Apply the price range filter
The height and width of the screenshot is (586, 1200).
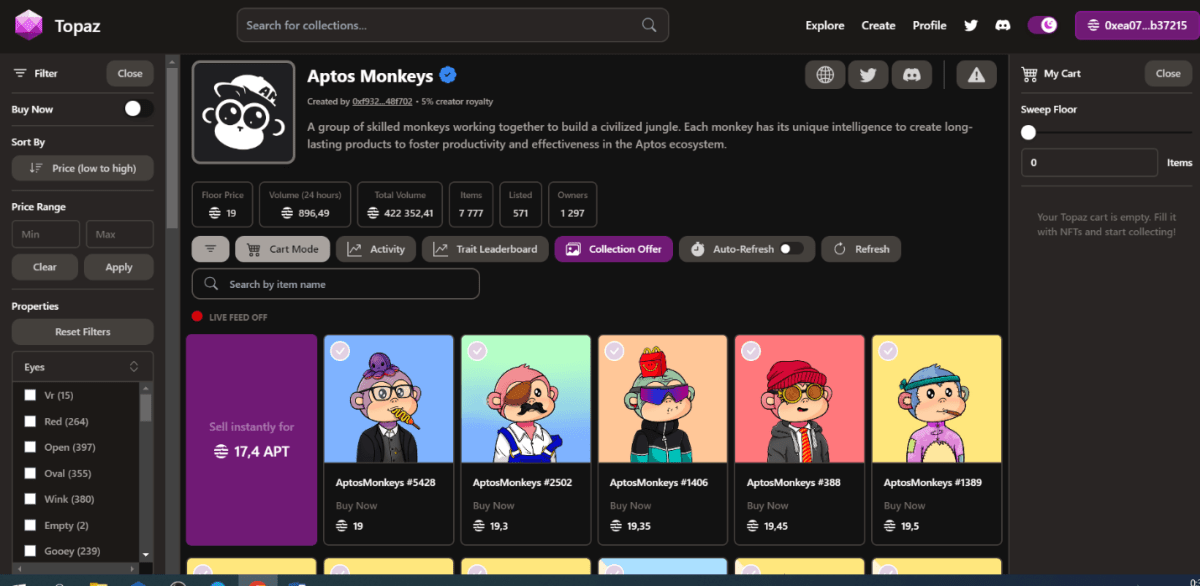[119, 267]
